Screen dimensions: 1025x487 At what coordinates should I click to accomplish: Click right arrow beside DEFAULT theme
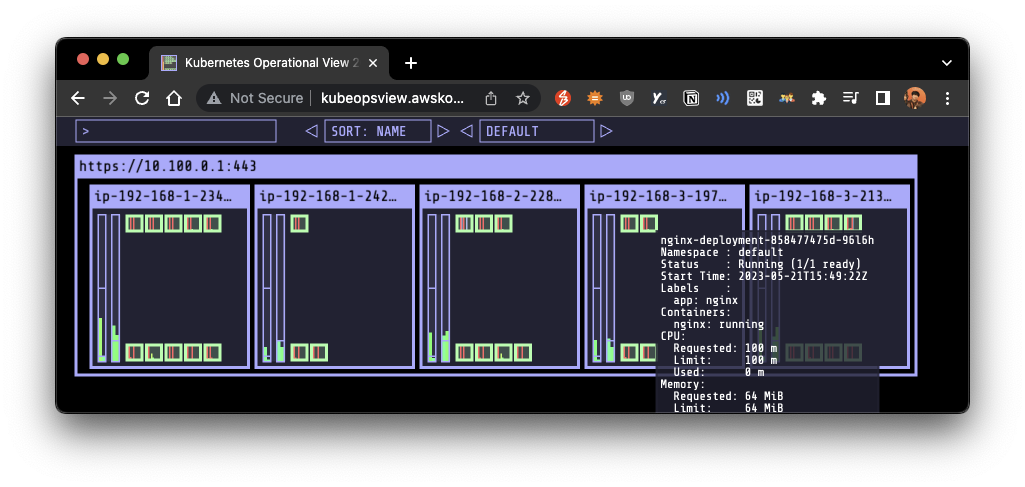coord(607,131)
